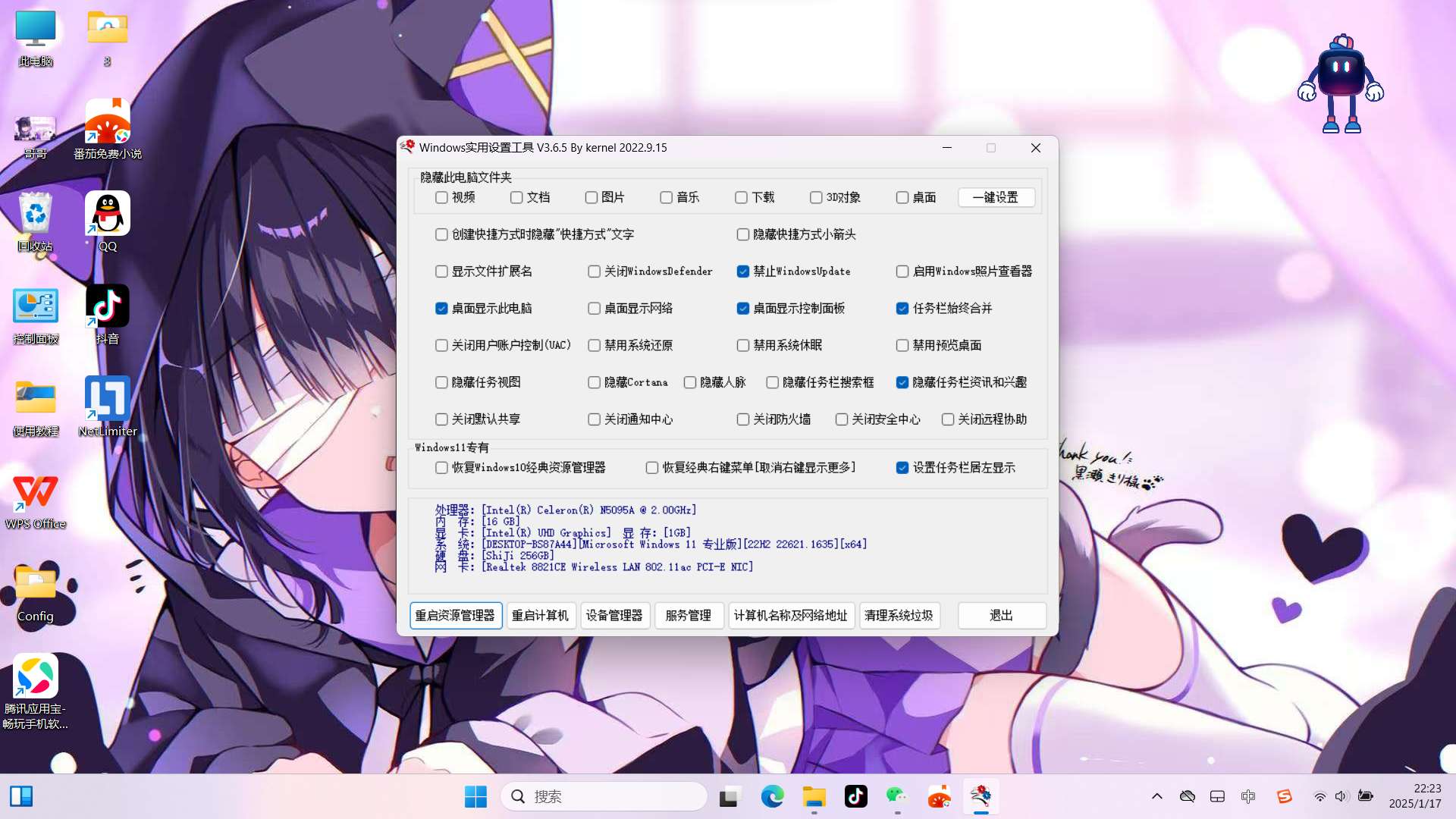The width and height of the screenshot is (1456, 819).
Task: Click the Sogou input method tray icon
Action: [1284, 796]
